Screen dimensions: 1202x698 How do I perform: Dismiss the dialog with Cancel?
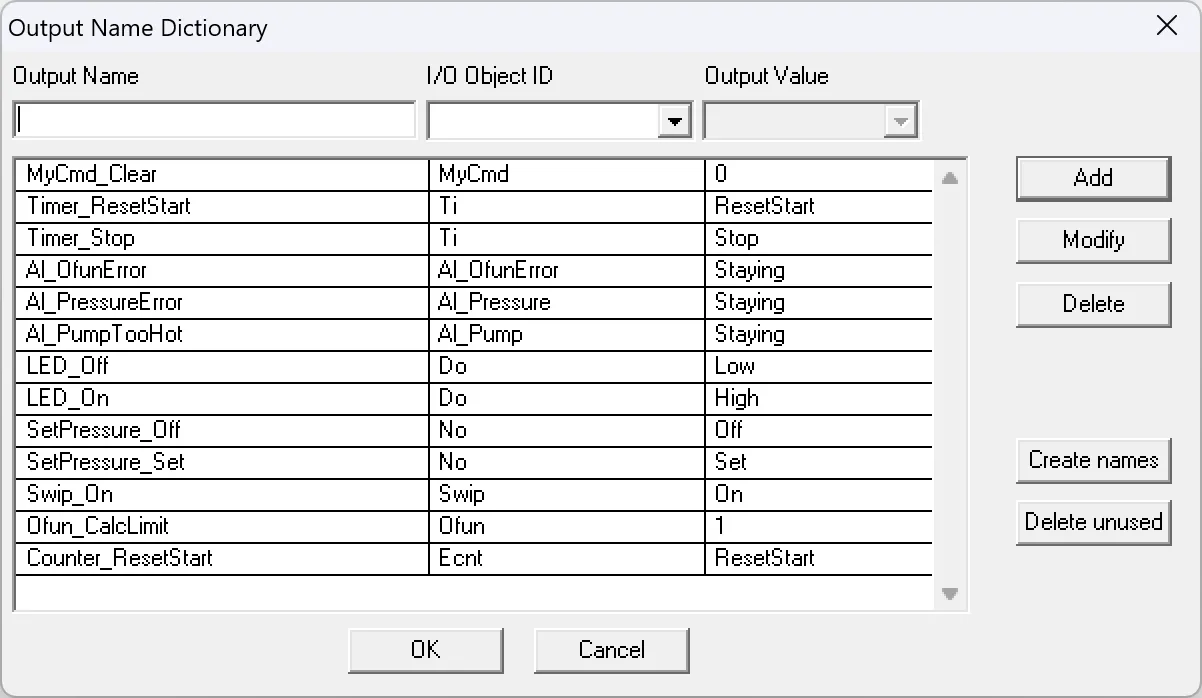click(x=611, y=650)
